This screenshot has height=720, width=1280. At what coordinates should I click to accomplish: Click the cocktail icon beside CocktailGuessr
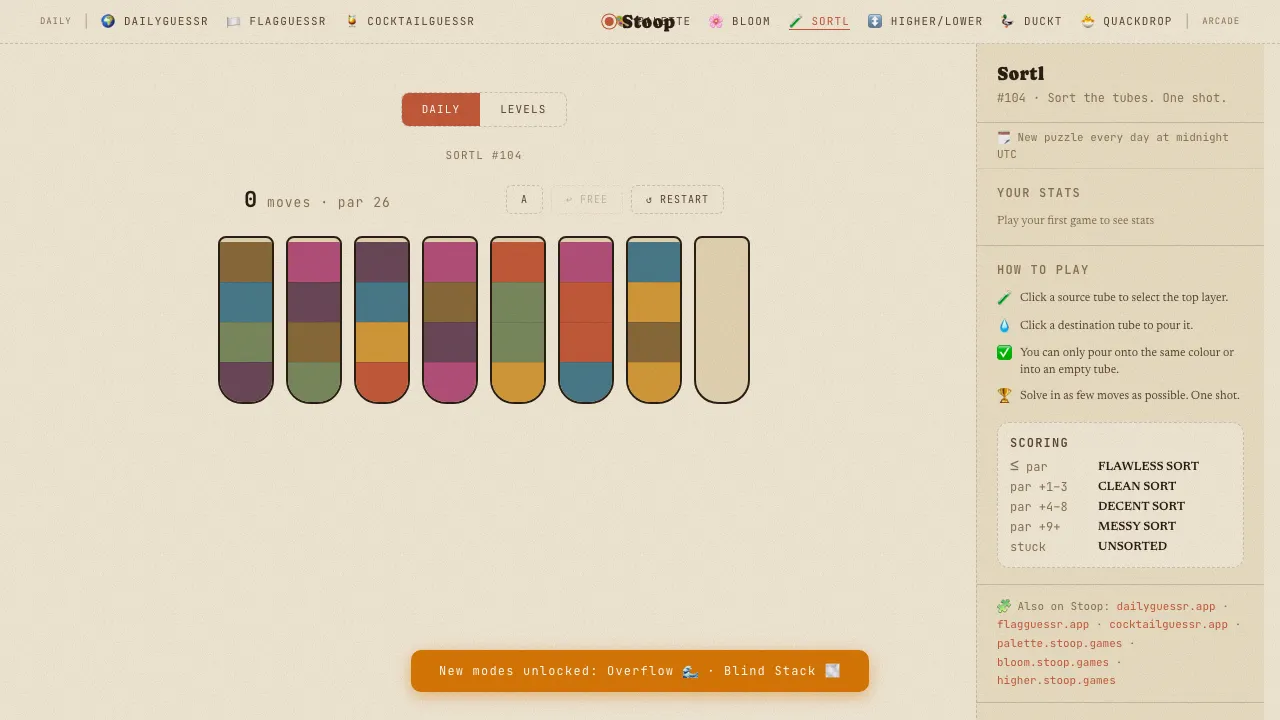click(x=352, y=21)
